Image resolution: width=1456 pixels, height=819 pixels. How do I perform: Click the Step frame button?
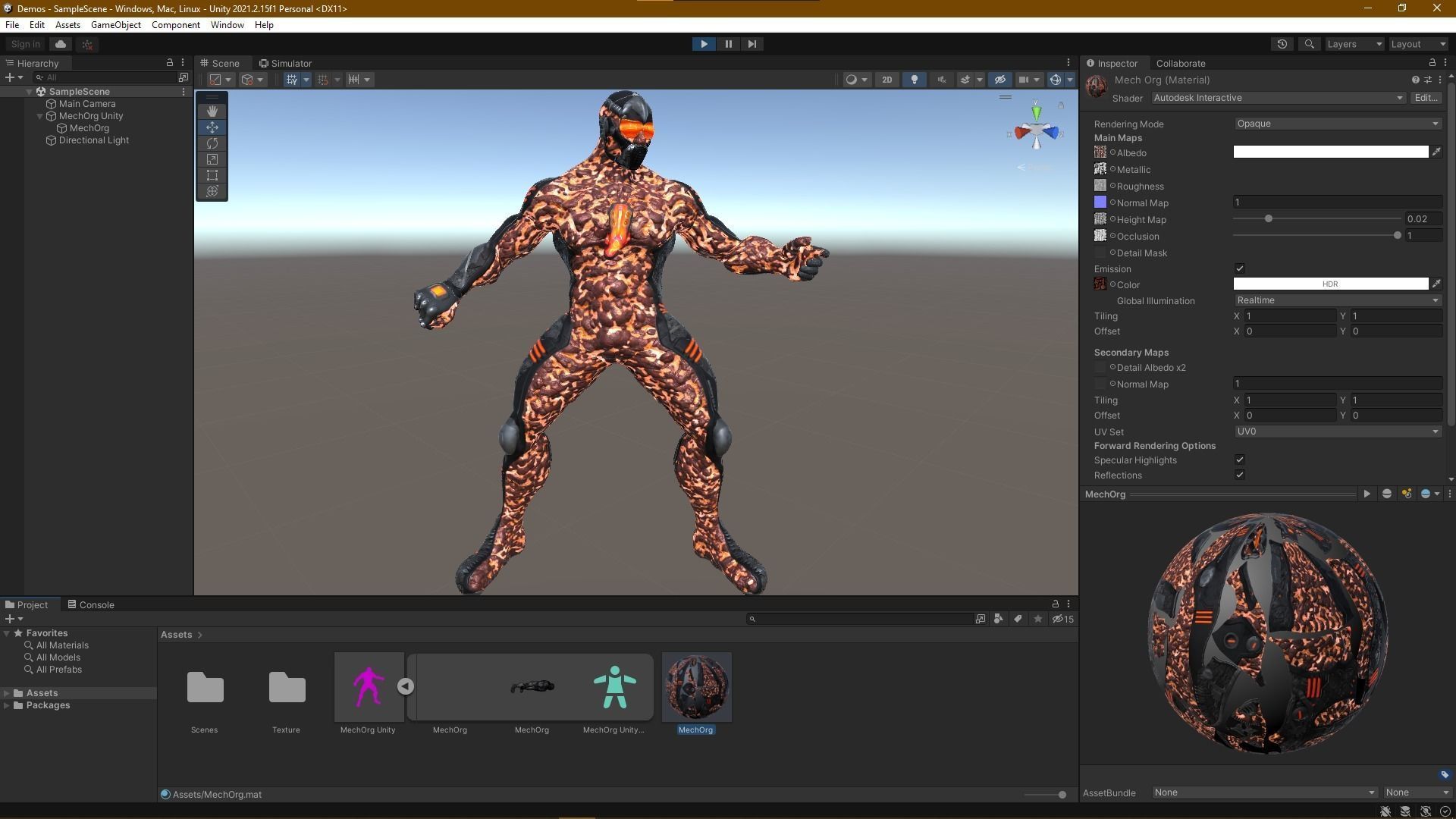pos(752,44)
